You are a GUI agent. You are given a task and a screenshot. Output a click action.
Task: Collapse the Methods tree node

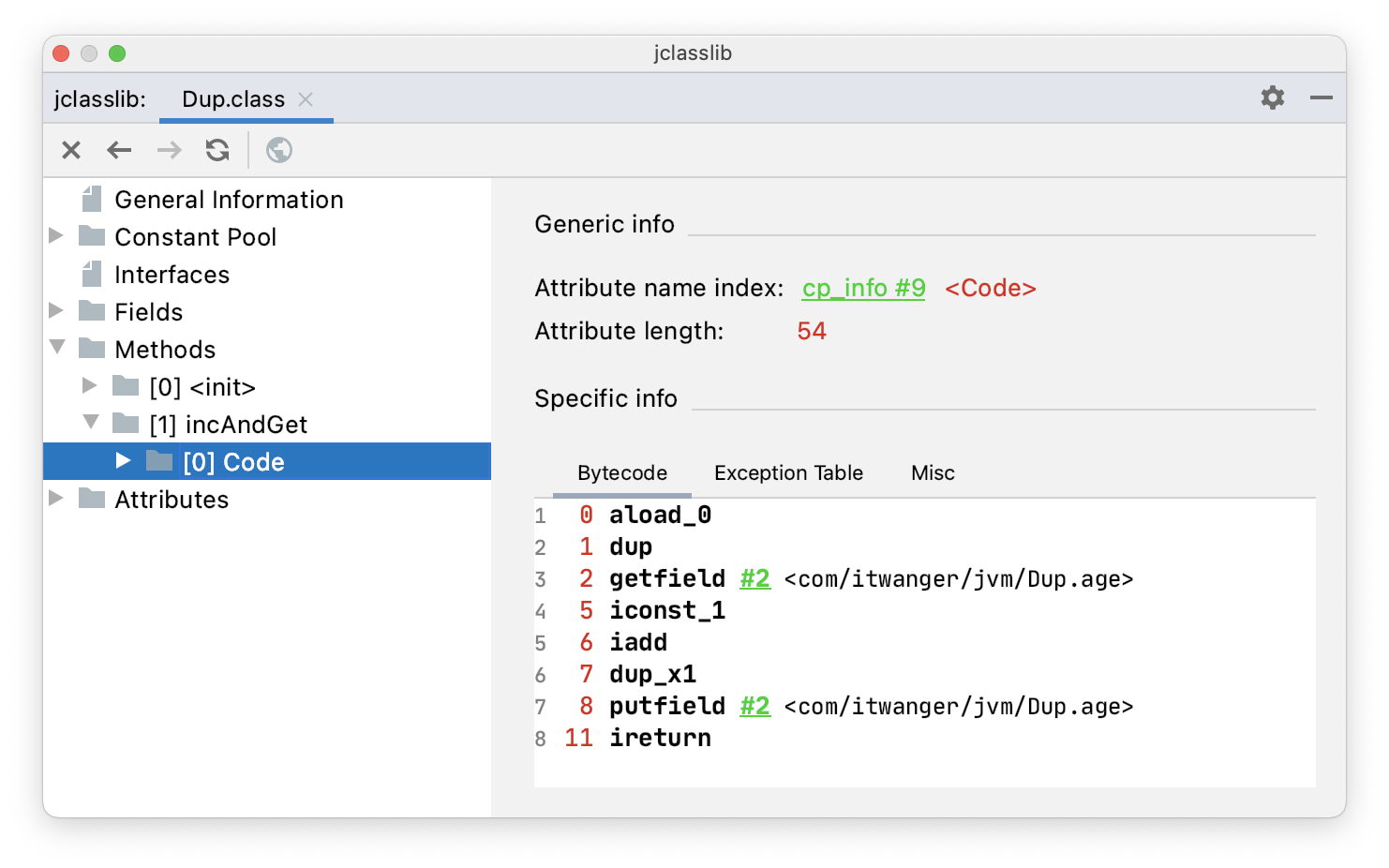[x=57, y=348]
